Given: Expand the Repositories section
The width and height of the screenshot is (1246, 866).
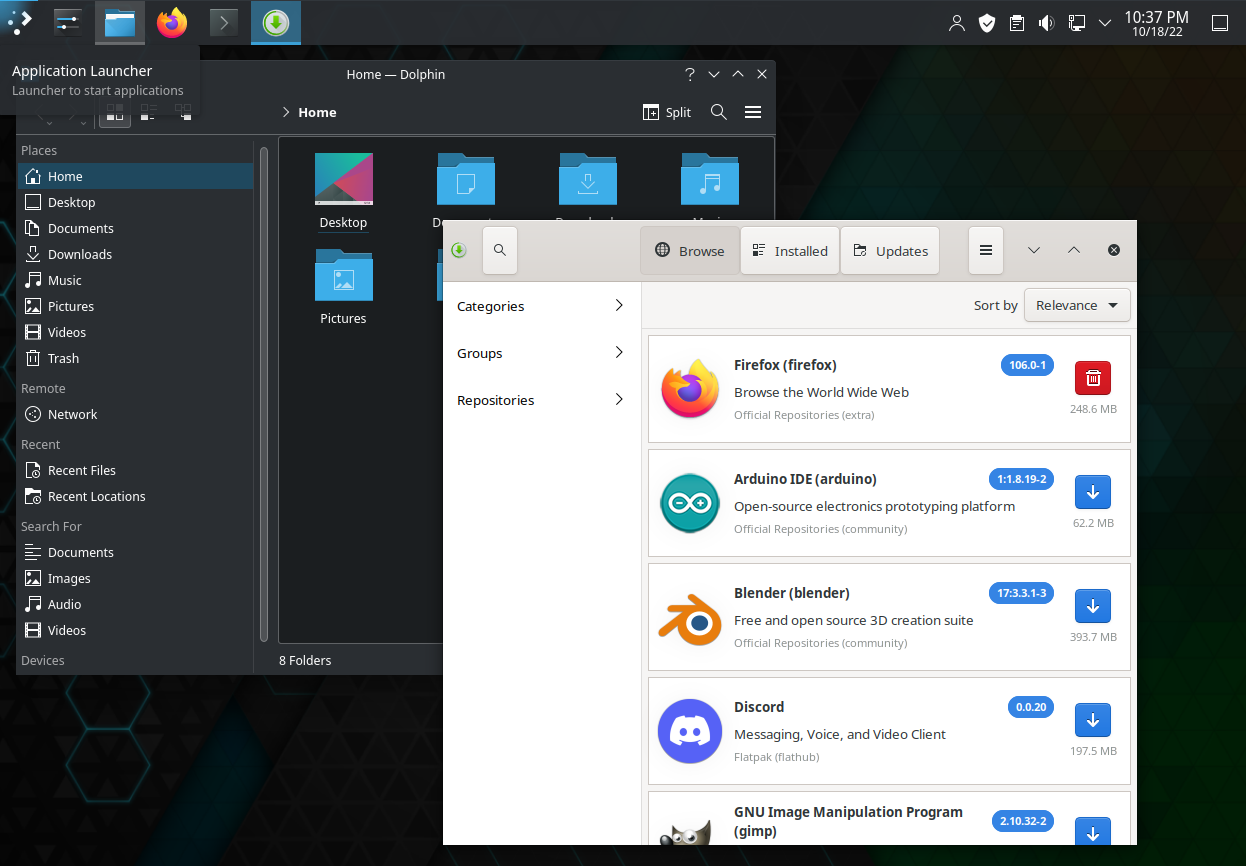Looking at the screenshot, I should [540, 400].
